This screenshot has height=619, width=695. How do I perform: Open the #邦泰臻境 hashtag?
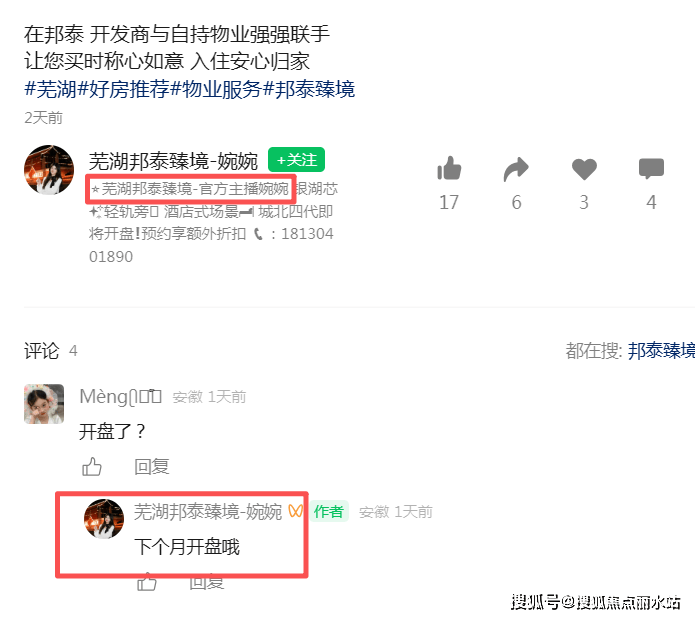tap(309, 89)
